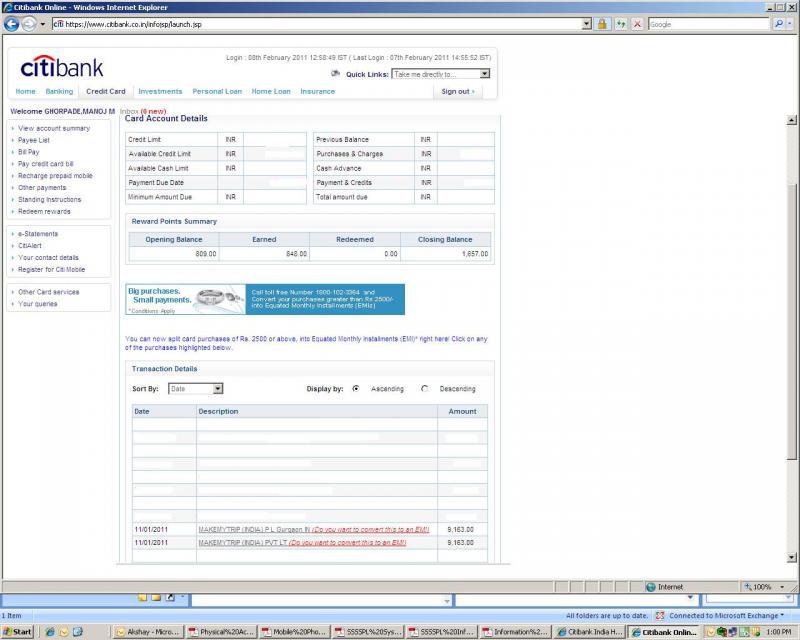
Task: Click the address bar URL field
Action: tap(317, 24)
